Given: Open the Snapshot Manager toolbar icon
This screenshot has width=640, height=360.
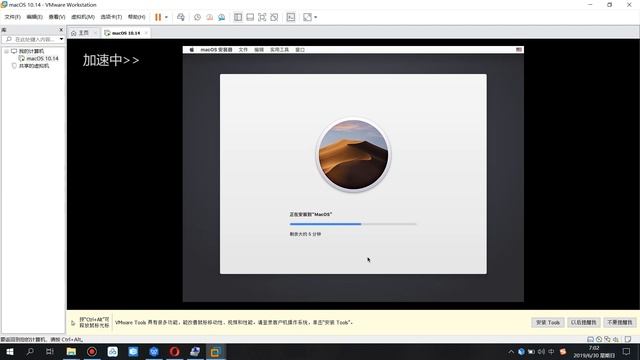Looking at the screenshot, I should point(222,17).
